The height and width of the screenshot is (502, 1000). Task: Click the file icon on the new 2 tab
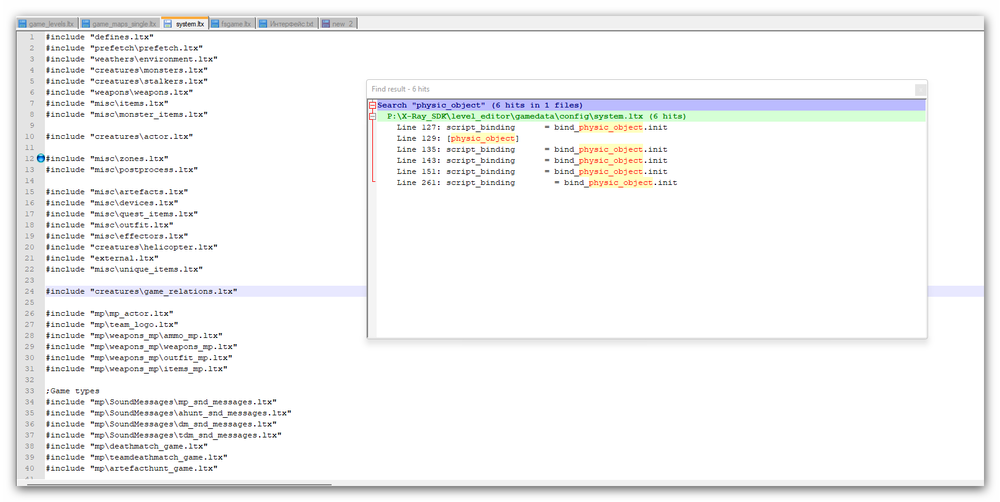tap(325, 23)
